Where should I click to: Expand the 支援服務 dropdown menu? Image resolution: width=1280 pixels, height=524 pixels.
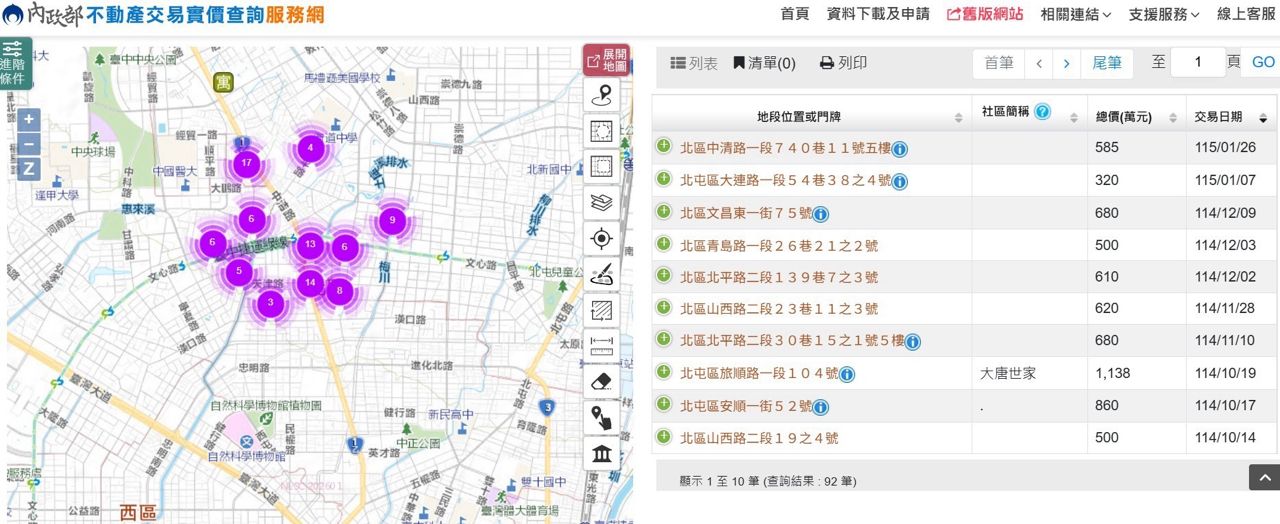(1164, 14)
